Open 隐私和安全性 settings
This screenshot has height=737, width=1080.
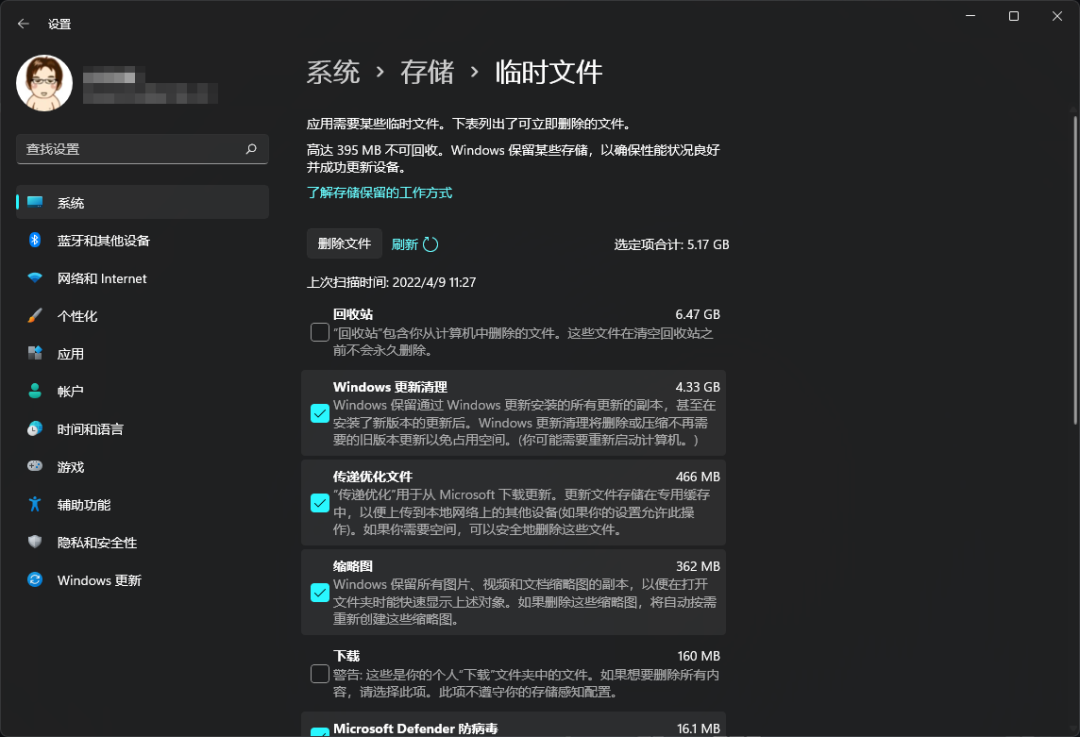143,543
